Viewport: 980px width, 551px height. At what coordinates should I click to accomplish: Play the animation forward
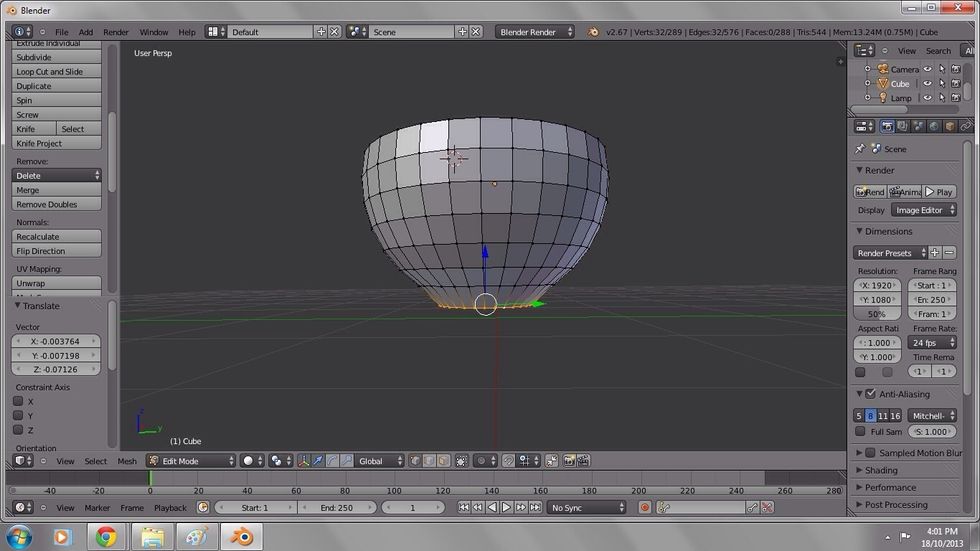(x=506, y=507)
